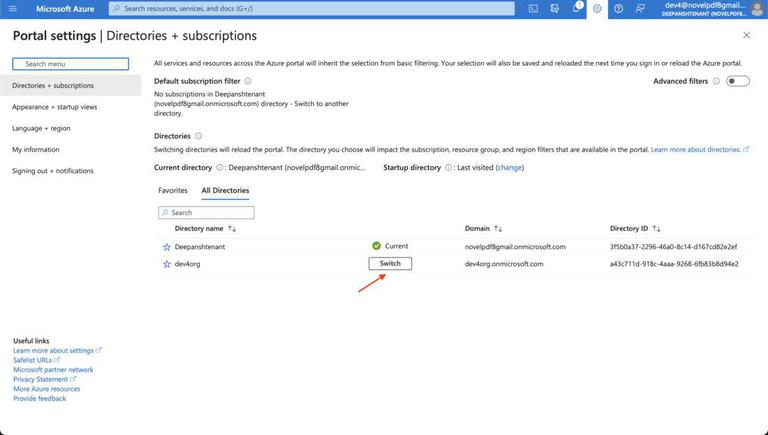The height and width of the screenshot is (435, 768).
Task: Sort by Directory name arrows
Action: coord(232,229)
